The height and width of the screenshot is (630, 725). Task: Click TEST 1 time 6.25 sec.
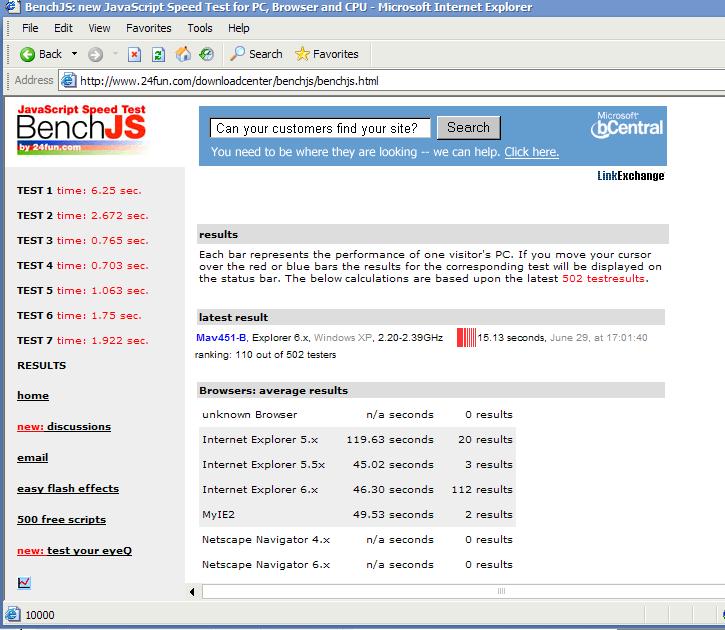coord(79,190)
